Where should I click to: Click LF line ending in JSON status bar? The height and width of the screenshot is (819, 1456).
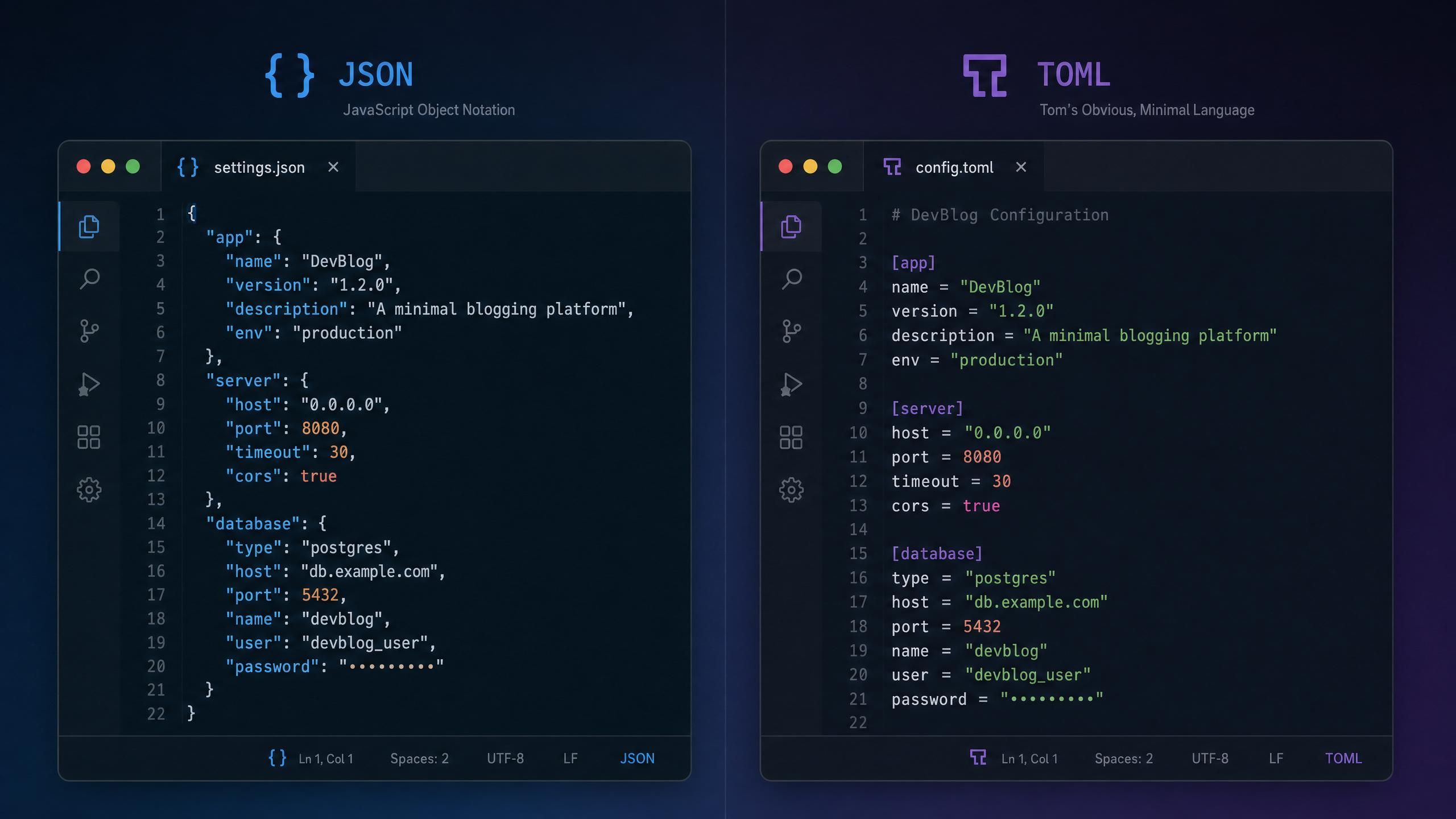point(570,759)
